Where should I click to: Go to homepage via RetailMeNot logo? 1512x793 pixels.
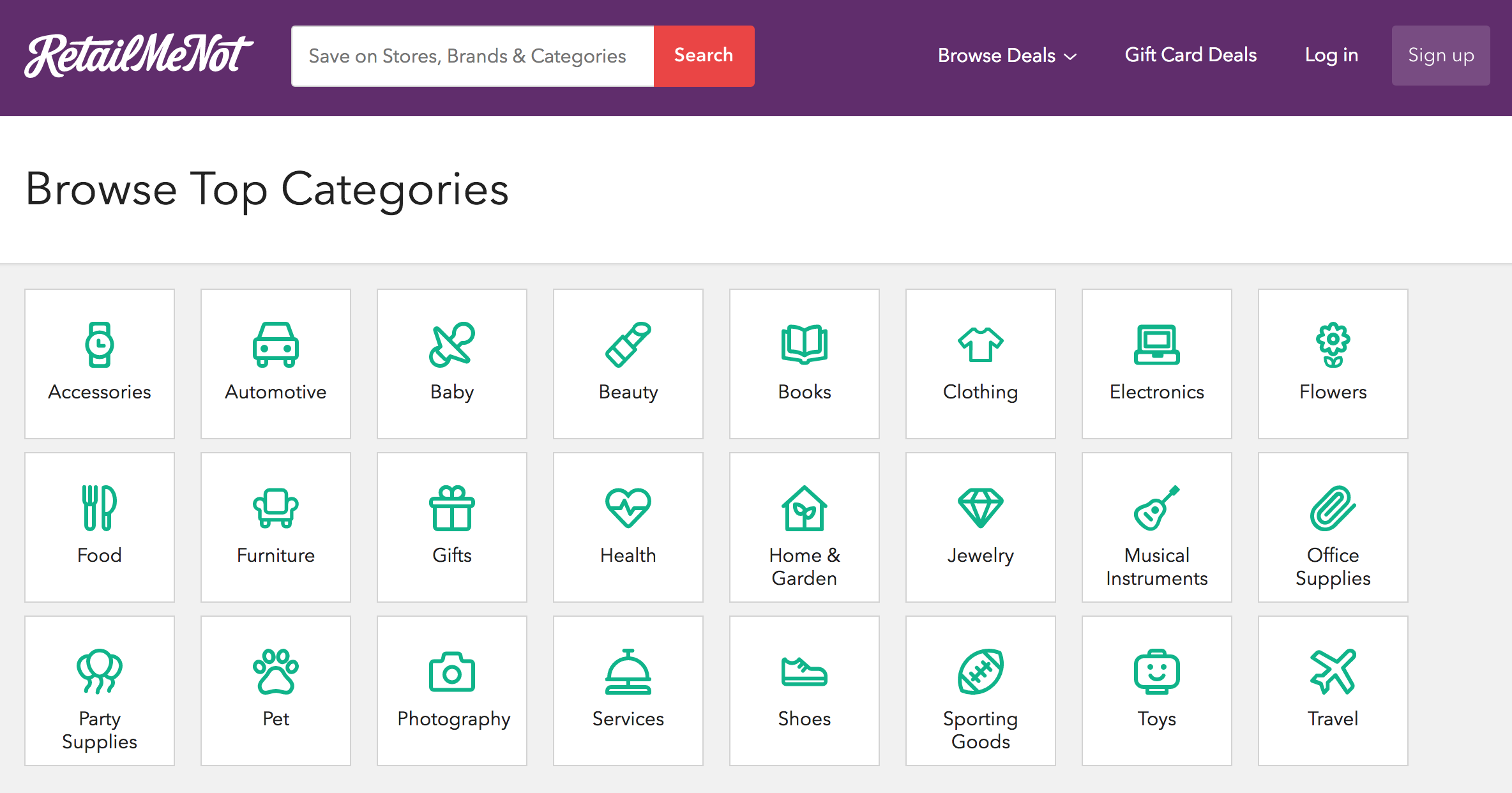(139, 56)
